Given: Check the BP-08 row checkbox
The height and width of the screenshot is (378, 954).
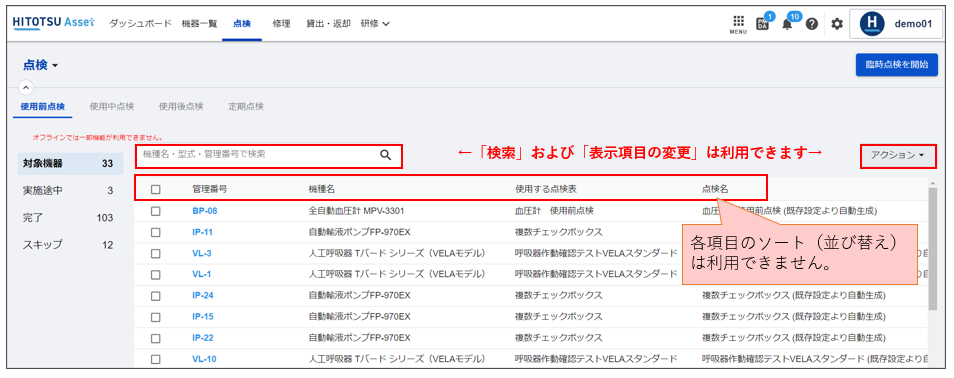Looking at the screenshot, I should coord(156,211).
